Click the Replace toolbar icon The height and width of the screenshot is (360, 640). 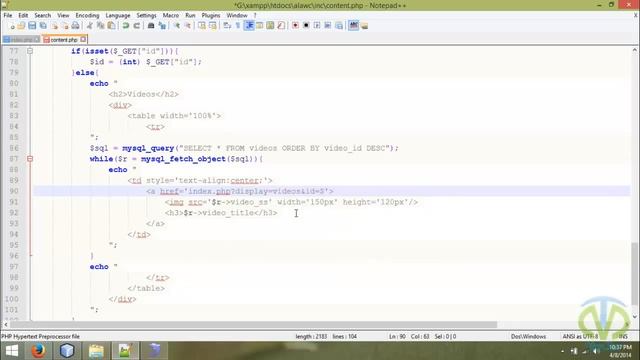coord(162,26)
